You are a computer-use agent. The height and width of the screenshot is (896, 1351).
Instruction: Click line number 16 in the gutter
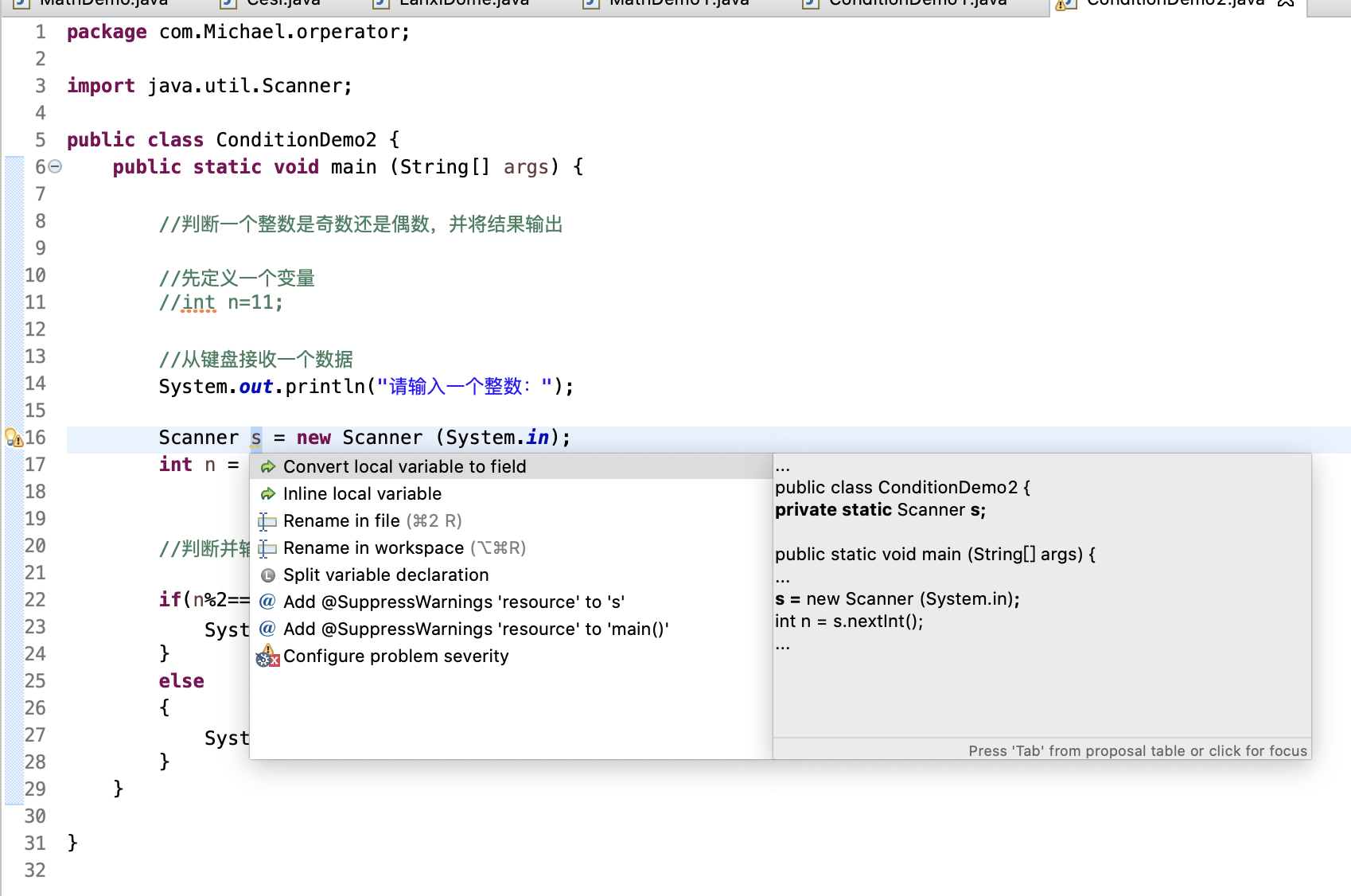[x=35, y=438]
